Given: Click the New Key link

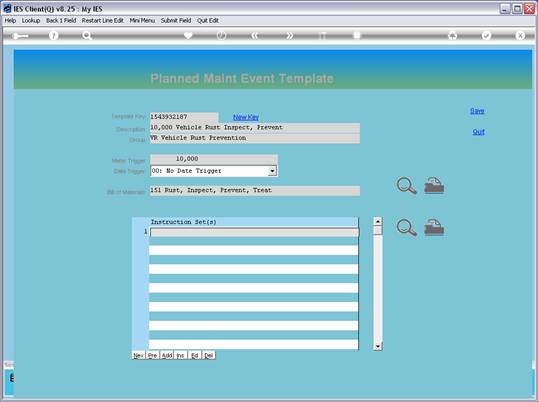Looking at the screenshot, I should tap(246, 117).
